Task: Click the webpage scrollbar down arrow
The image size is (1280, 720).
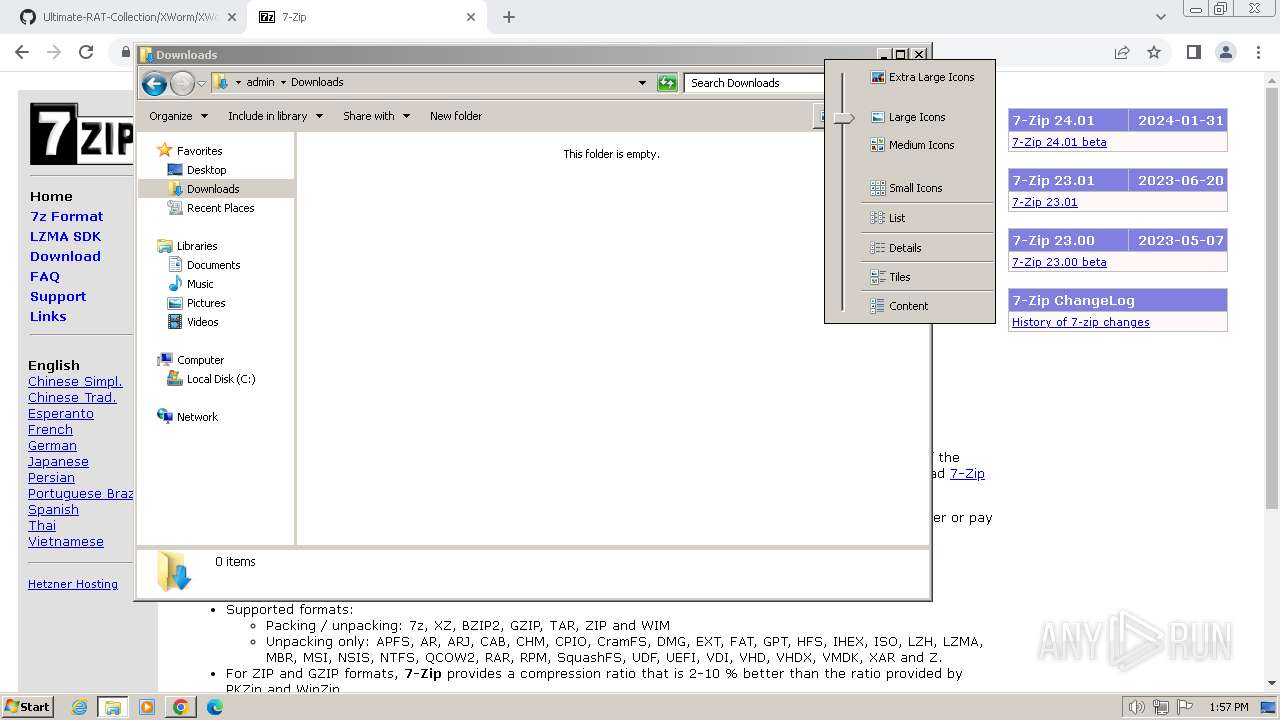Action: coord(1272,684)
